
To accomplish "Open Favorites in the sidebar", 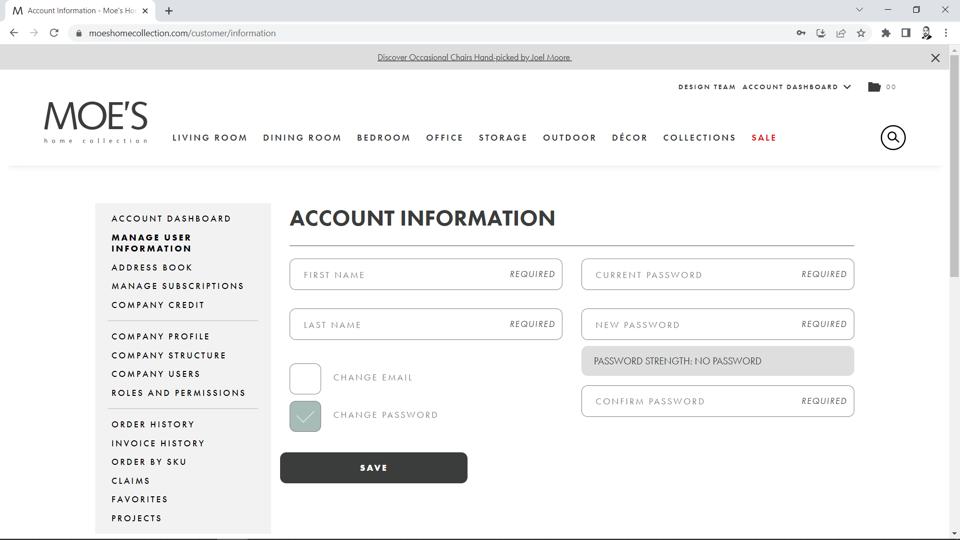I will coord(140,500).
